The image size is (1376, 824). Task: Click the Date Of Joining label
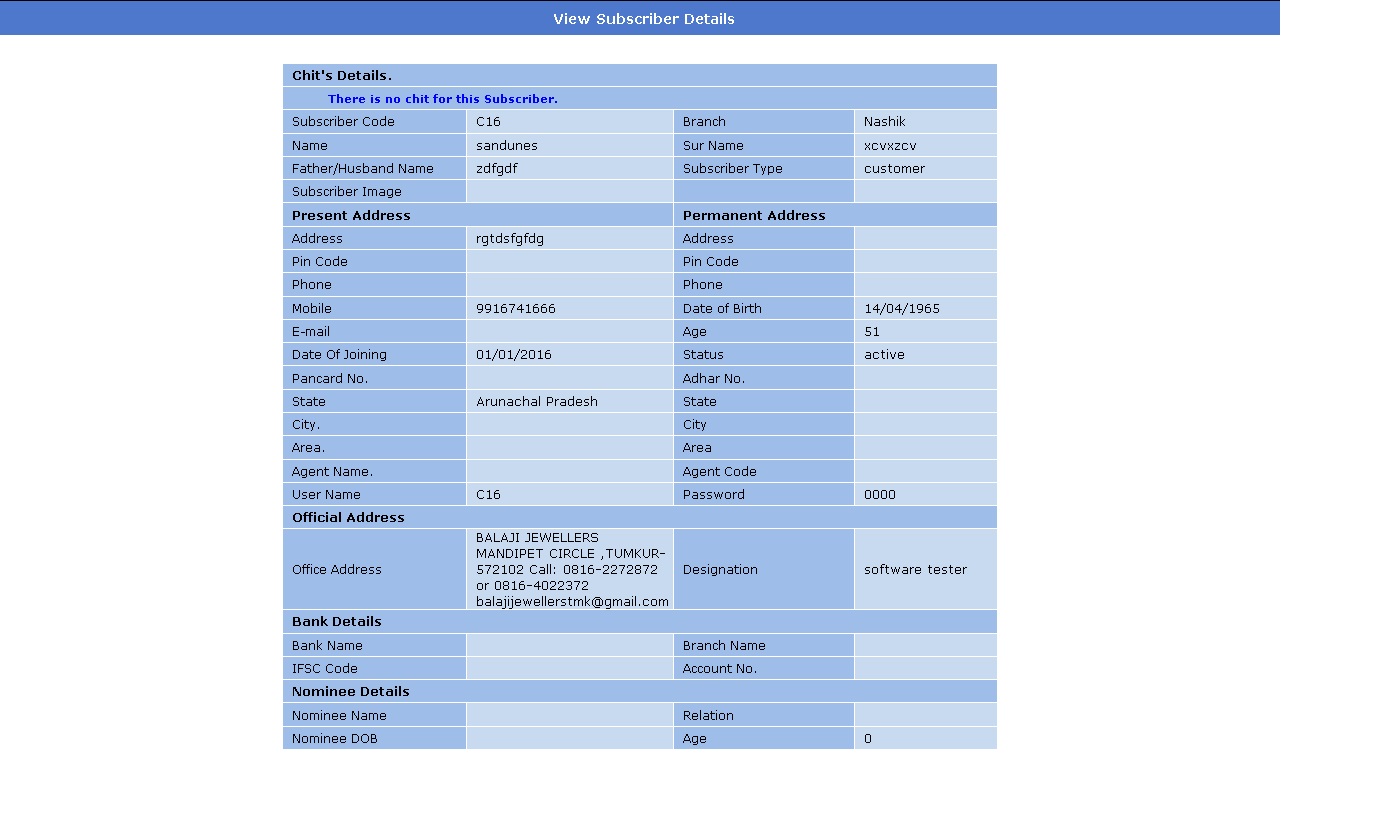click(339, 355)
